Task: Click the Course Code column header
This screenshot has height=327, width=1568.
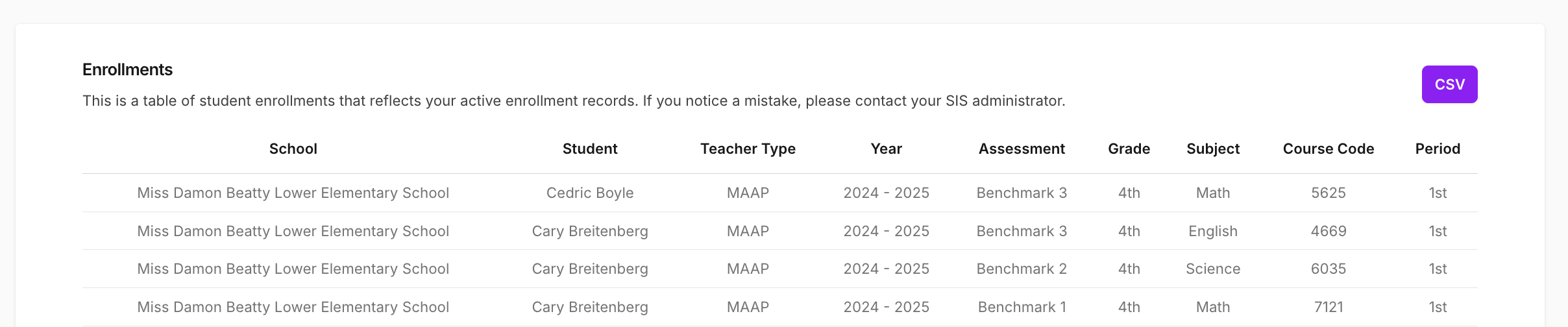Action: click(x=1328, y=149)
